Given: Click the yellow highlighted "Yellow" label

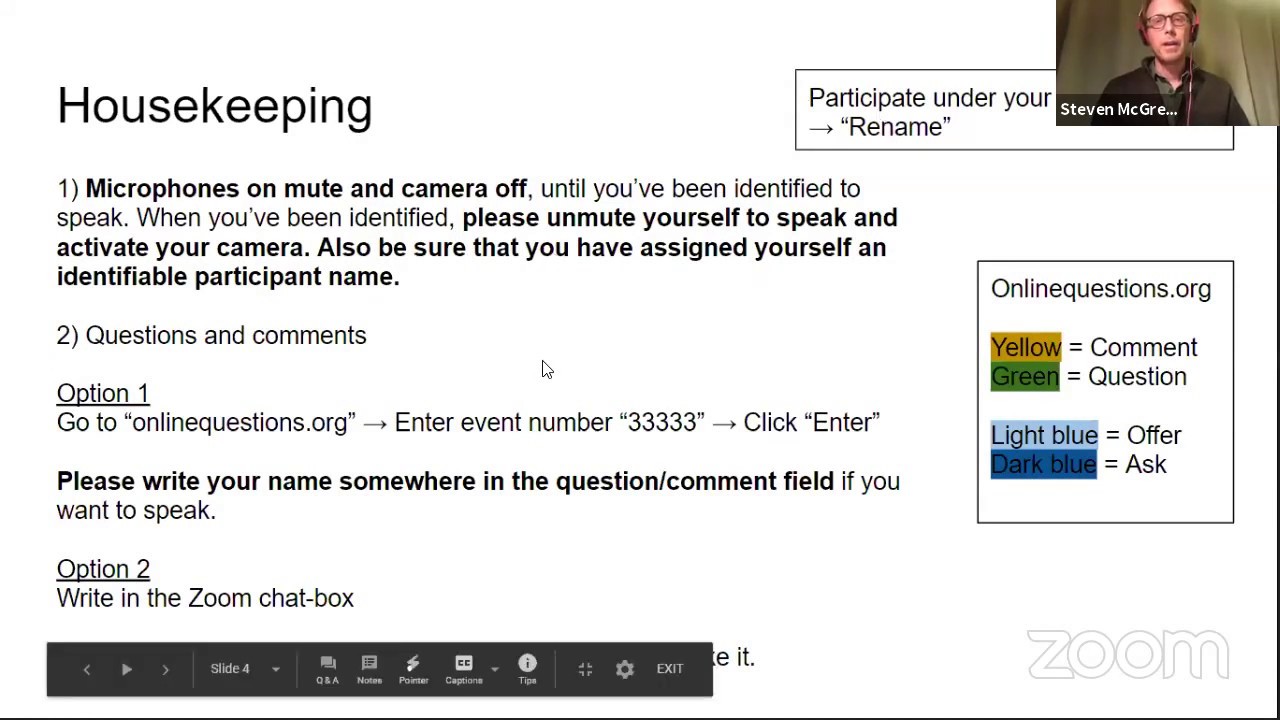Looking at the screenshot, I should tap(1026, 347).
